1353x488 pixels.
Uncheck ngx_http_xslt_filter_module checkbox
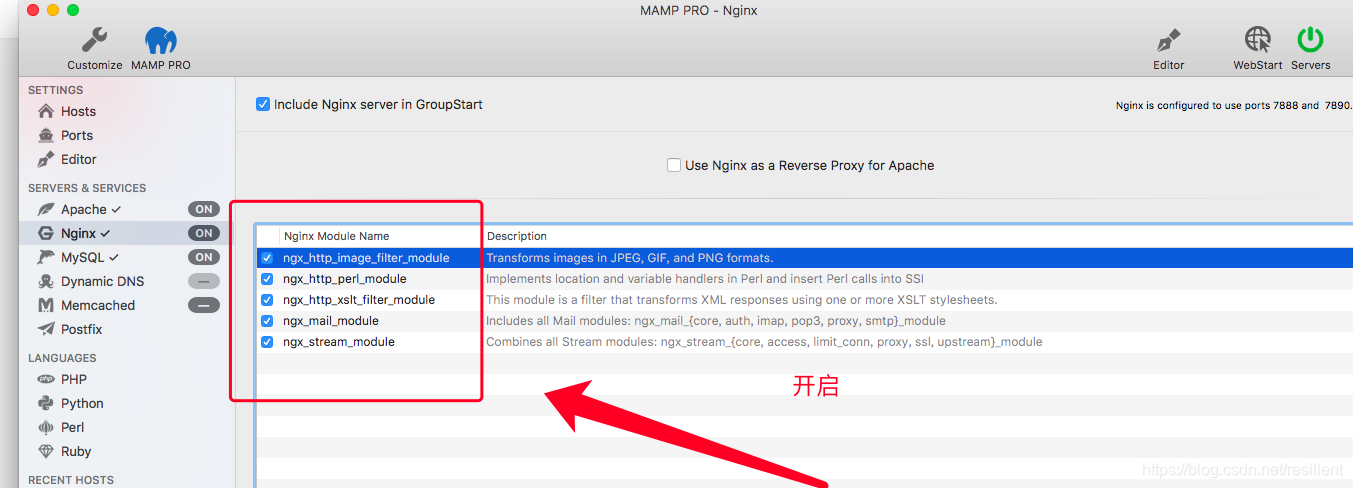(267, 300)
